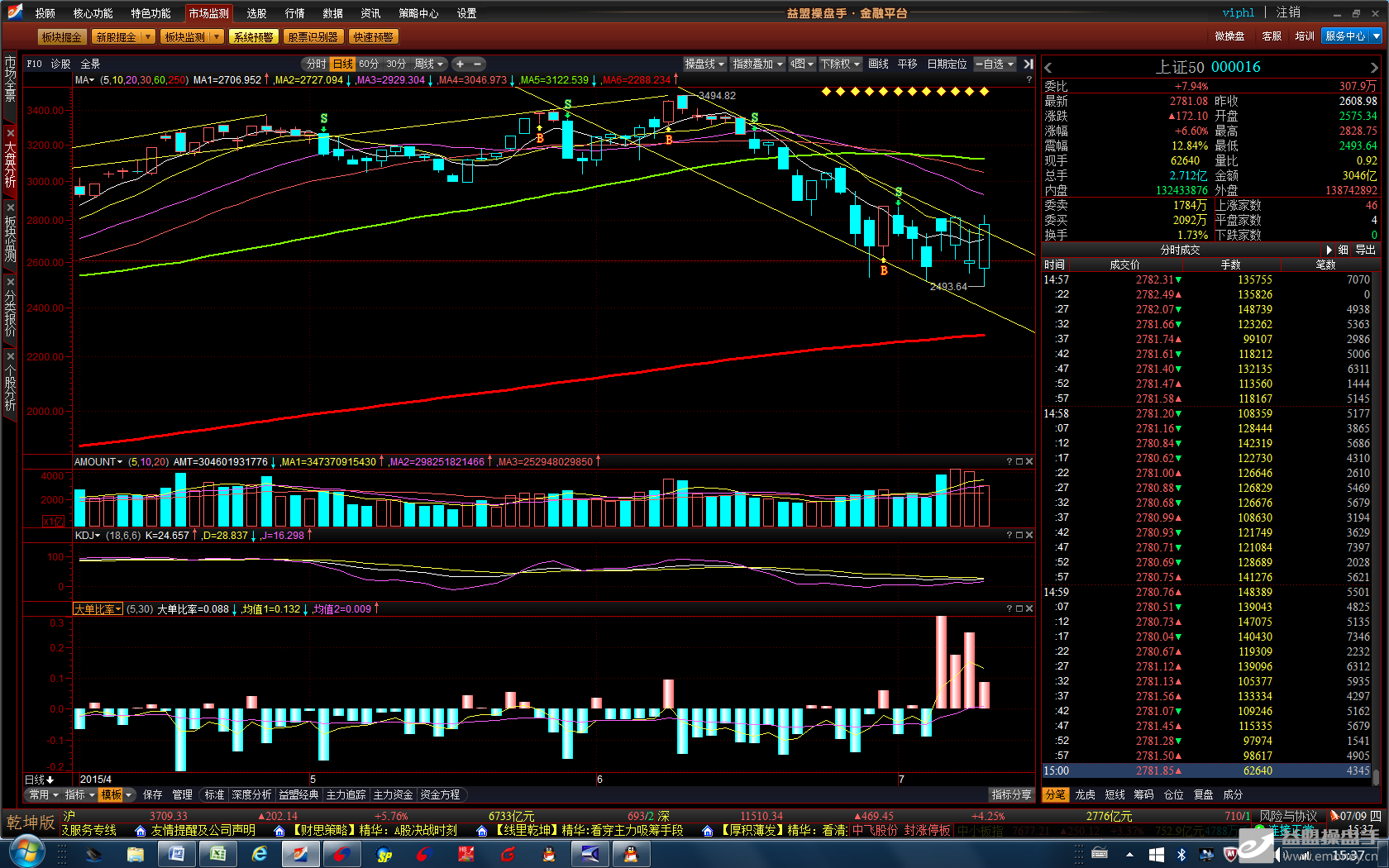Go to next stock with right arrow
Viewport: 1389px width, 868px height.
tap(1374, 68)
